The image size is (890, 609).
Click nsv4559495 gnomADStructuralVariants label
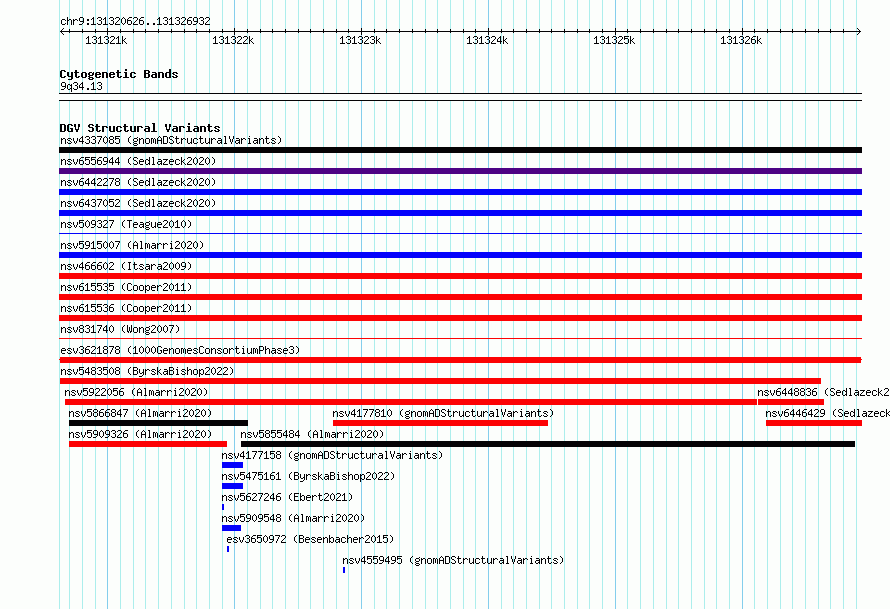click(453, 560)
